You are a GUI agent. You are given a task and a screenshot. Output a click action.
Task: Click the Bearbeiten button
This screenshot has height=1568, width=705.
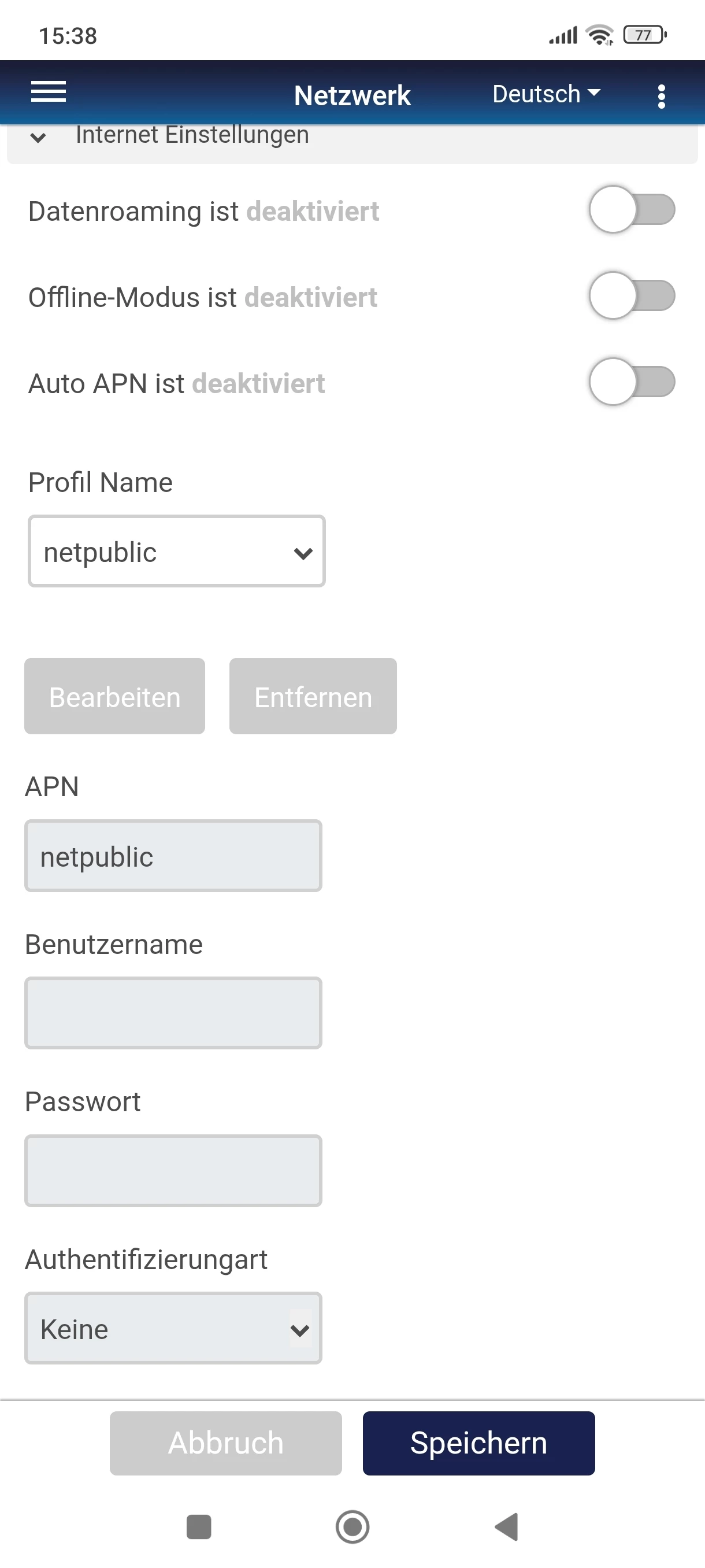point(114,696)
